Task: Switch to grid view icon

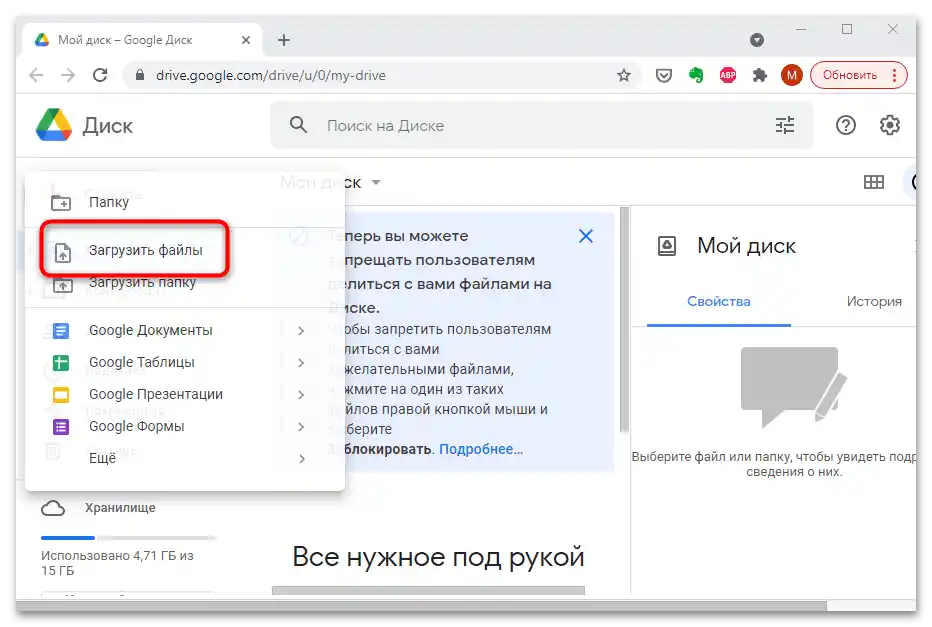Action: click(873, 182)
